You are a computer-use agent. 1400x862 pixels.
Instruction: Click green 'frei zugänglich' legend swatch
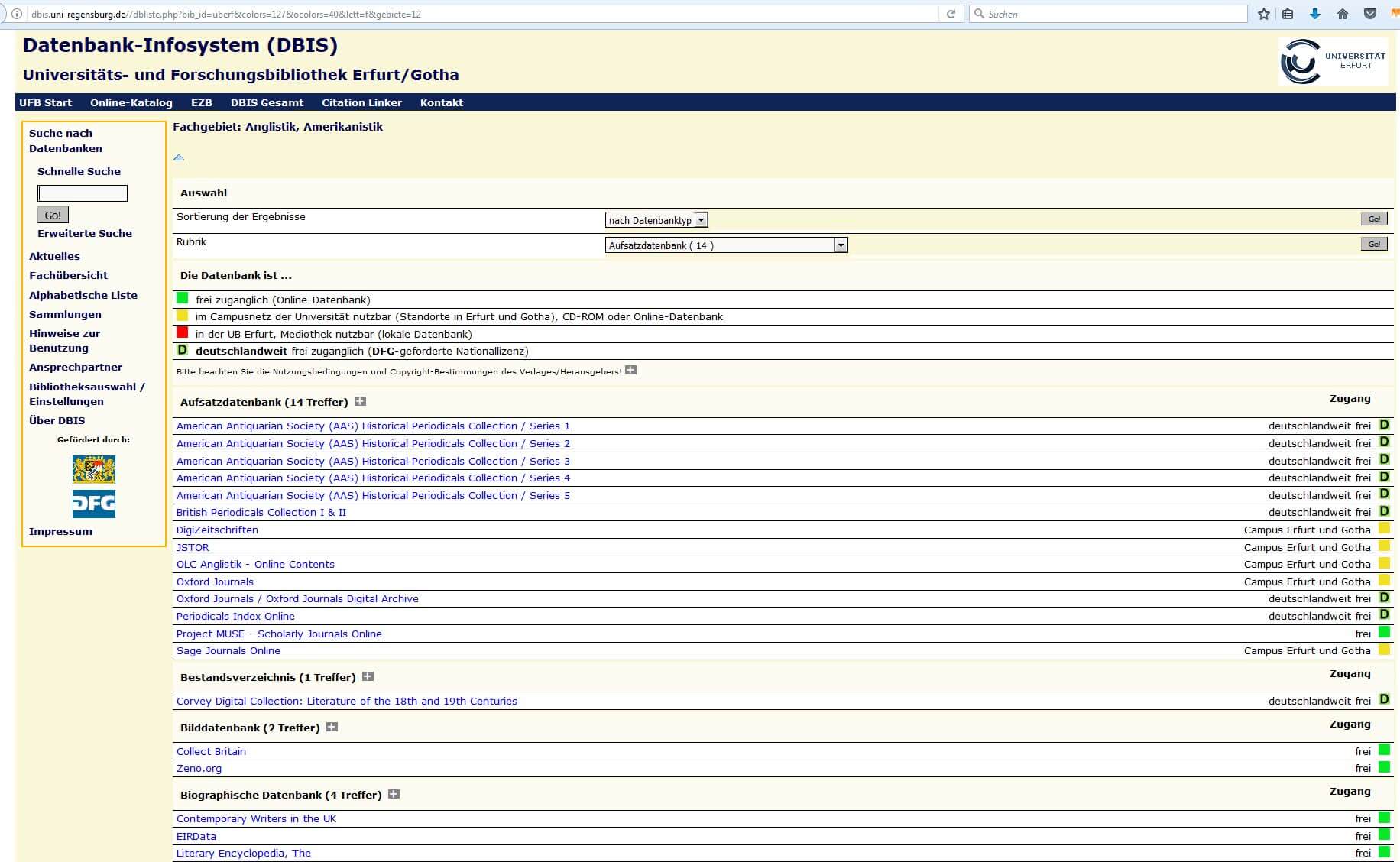pyautogui.click(x=182, y=298)
